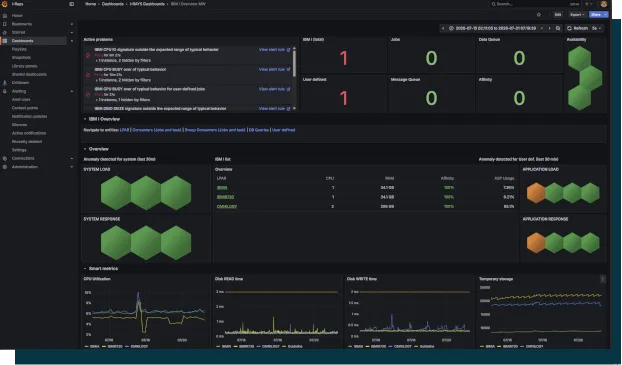Click the Dashboards grid icon in sidebar
The height and width of the screenshot is (365, 622).
[5, 40]
